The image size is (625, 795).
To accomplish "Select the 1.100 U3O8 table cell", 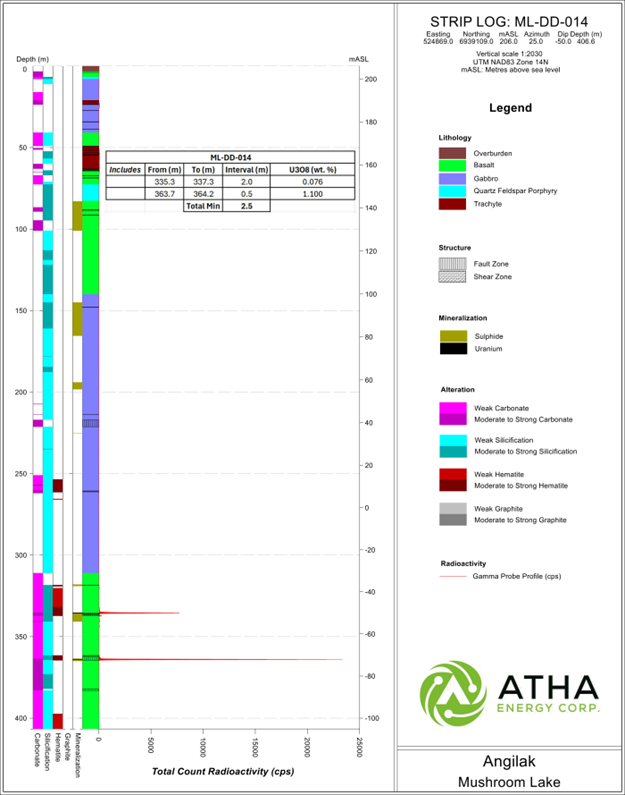I will click(320, 193).
